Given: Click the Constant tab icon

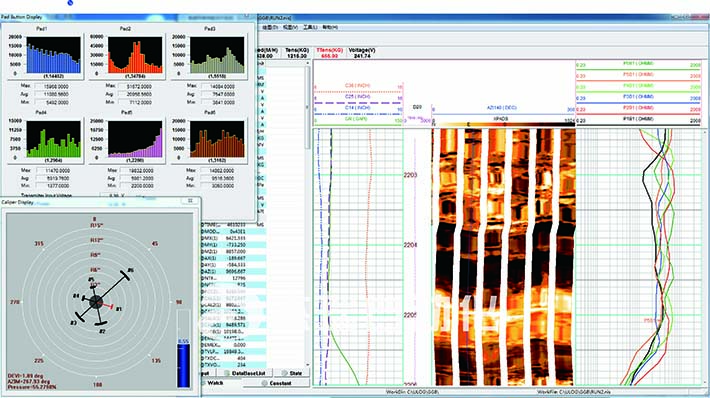Looking at the screenshot, I should click(264, 383).
